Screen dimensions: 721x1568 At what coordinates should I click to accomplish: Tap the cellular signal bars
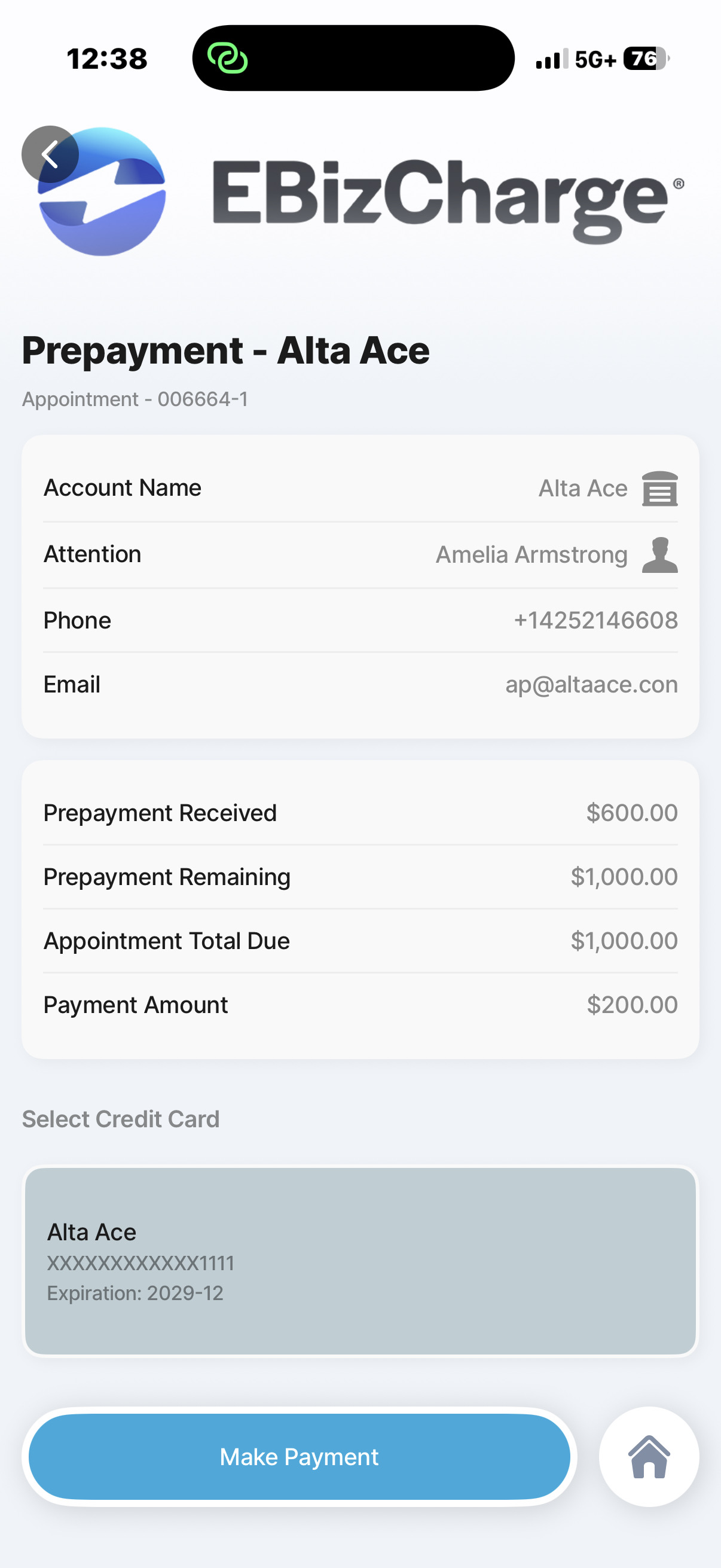(551, 59)
